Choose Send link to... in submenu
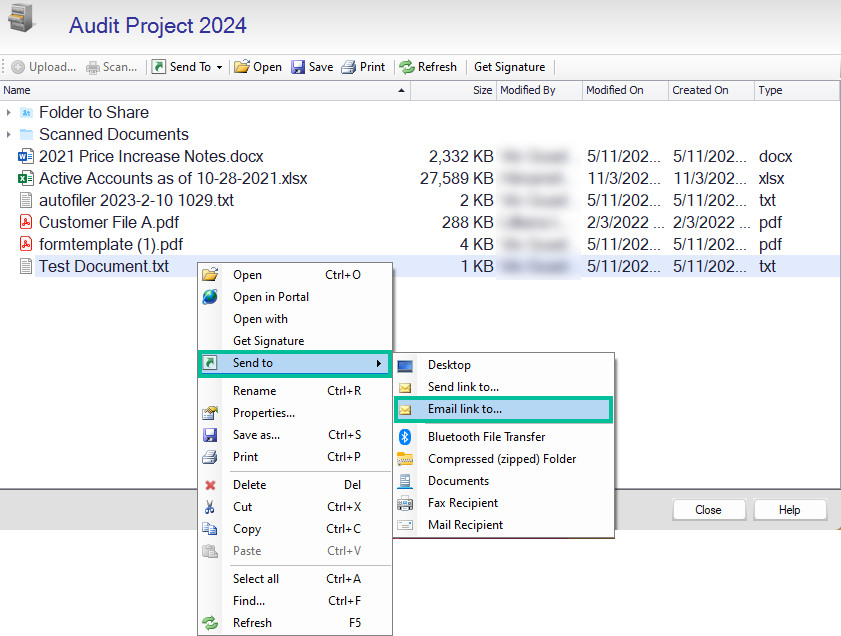The height and width of the screenshot is (636, 841). coord(504,387)
